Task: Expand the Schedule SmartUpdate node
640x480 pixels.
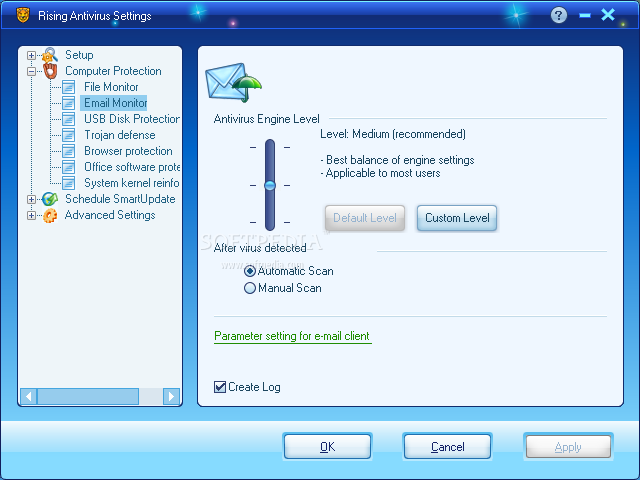Action: (31, 199)
